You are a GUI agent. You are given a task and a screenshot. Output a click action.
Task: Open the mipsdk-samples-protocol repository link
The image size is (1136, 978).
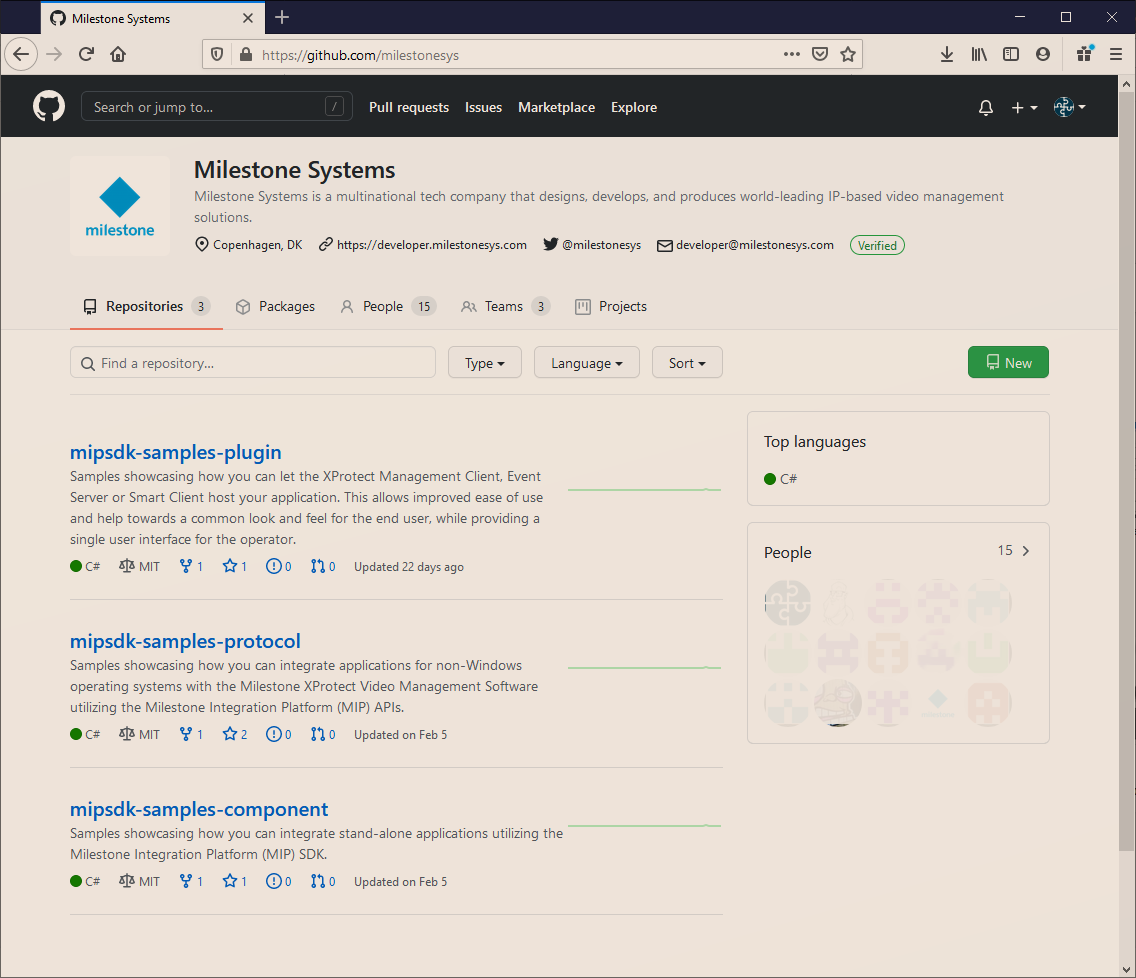click(185, 641)
